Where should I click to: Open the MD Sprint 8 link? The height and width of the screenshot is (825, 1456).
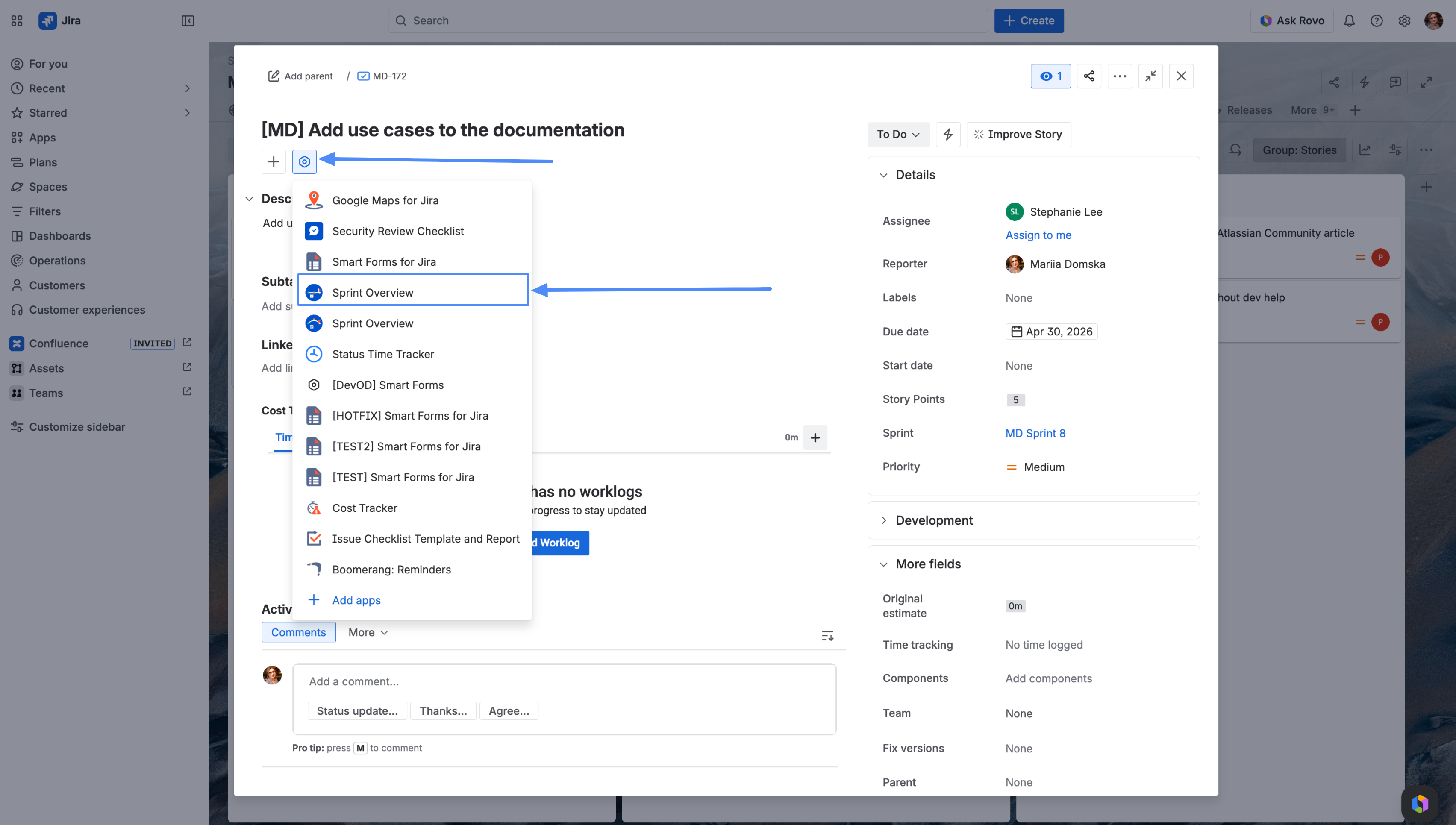1035,433
